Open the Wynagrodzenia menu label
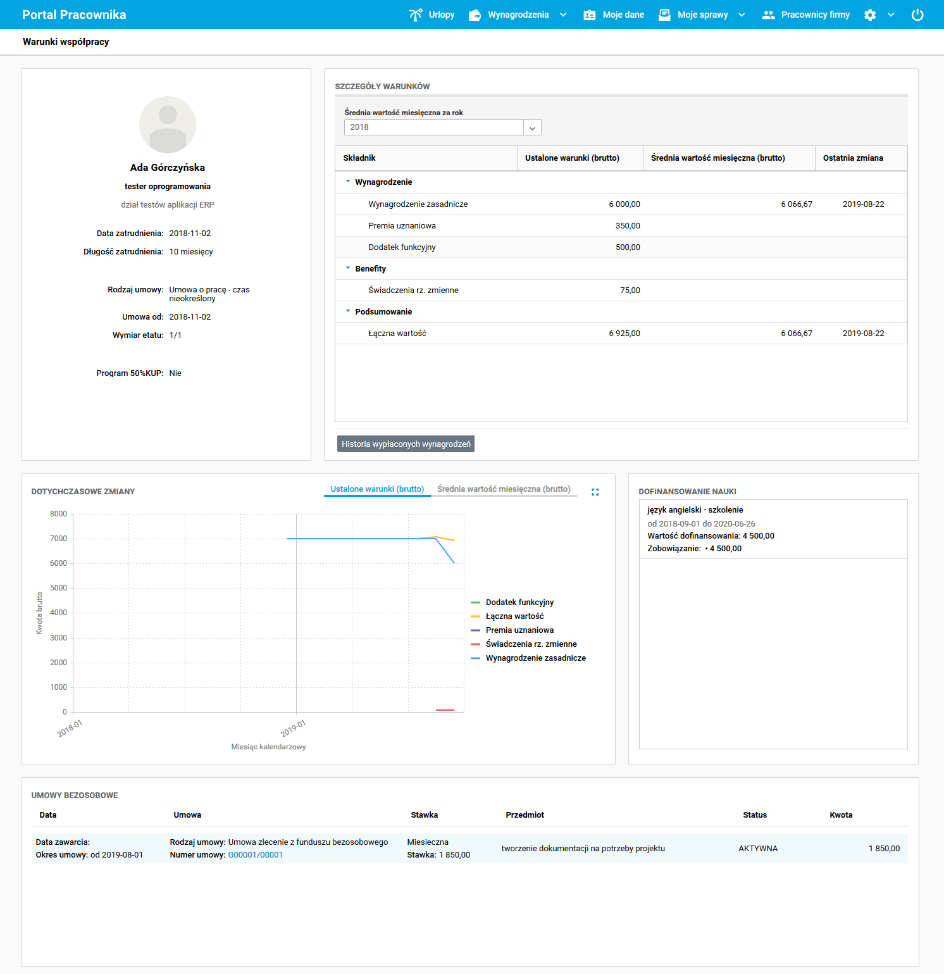This screenshot has width=944, height=974. pos(518,15)
